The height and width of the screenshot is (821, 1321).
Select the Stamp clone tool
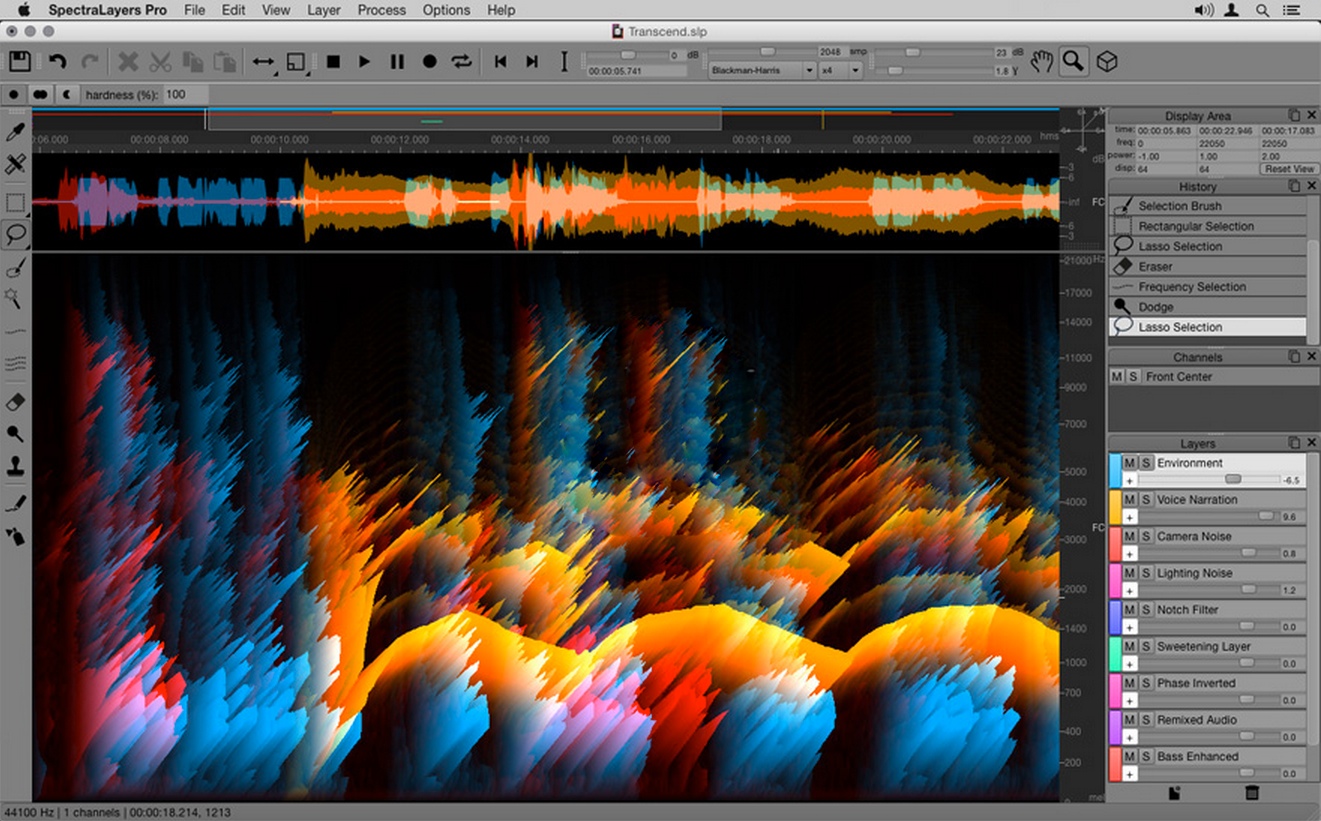coord(15,466)
